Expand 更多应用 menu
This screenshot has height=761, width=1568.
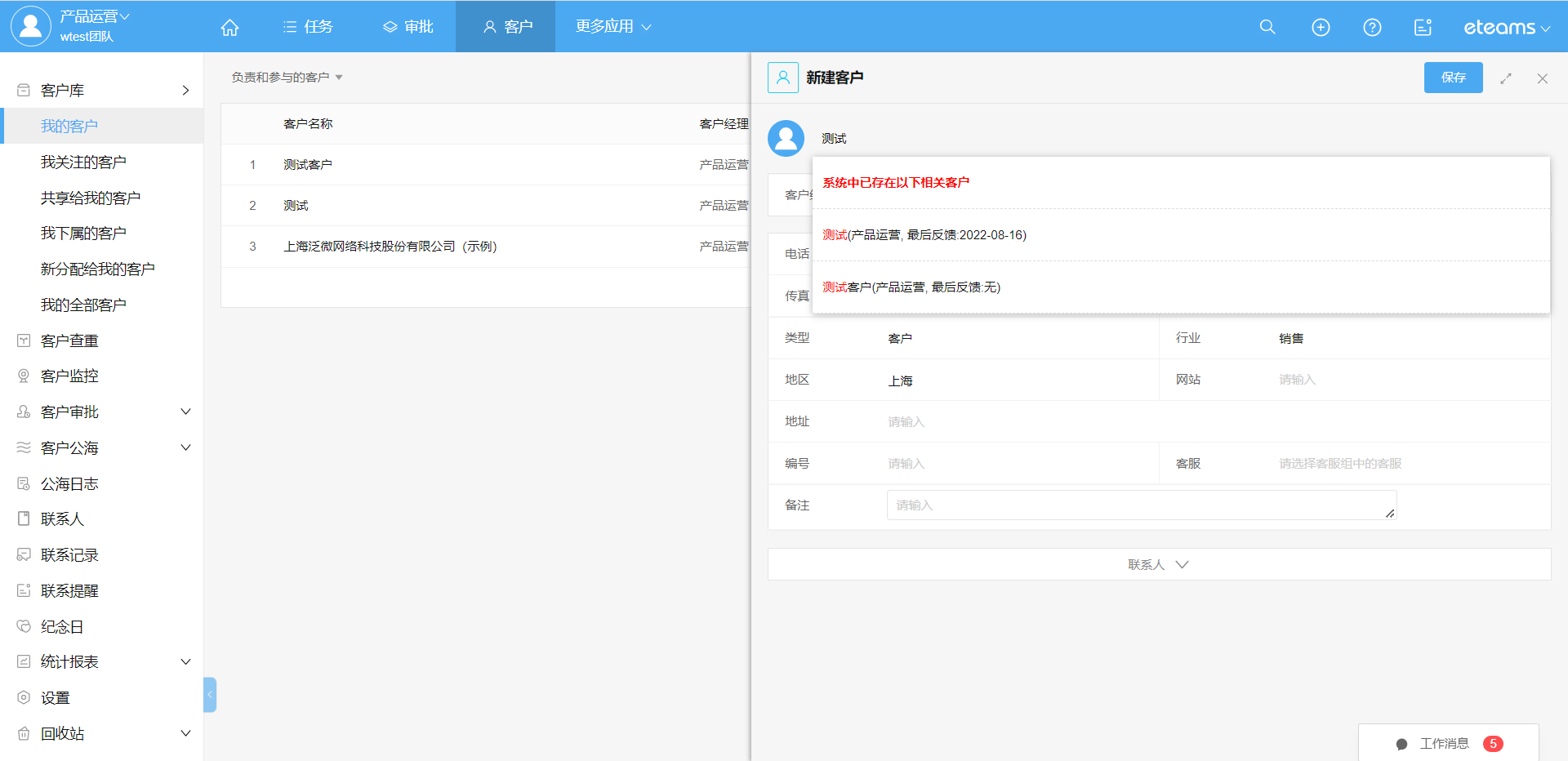tap(612, 27)
